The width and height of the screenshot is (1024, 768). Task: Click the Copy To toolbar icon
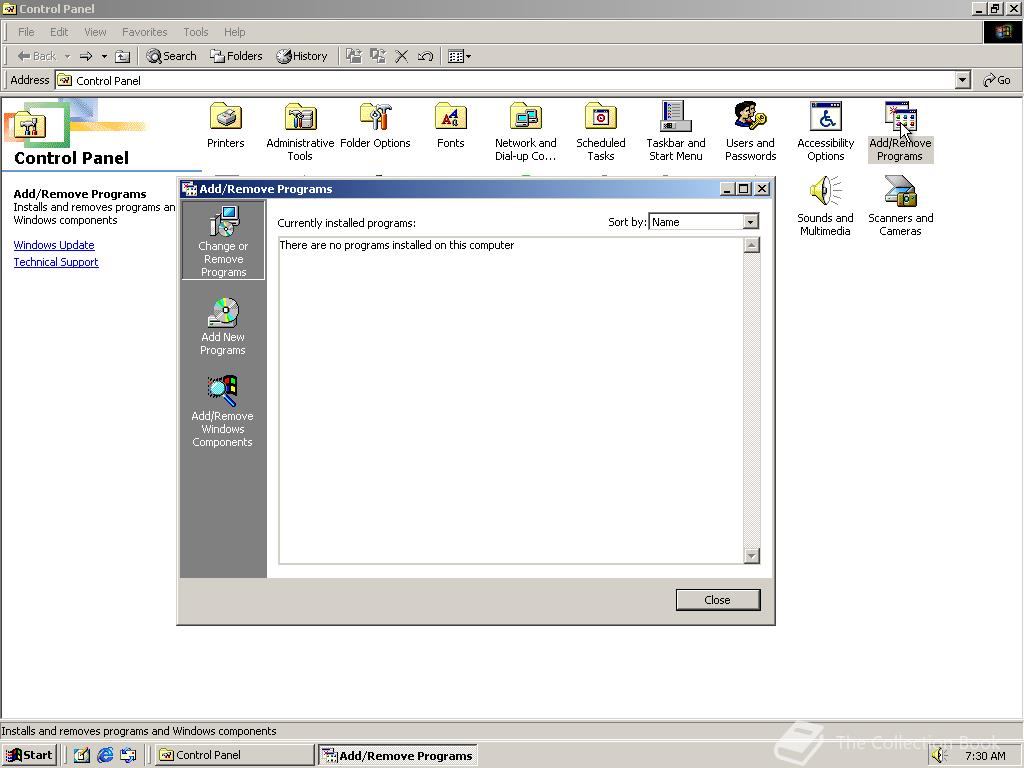tap(378, 56)
